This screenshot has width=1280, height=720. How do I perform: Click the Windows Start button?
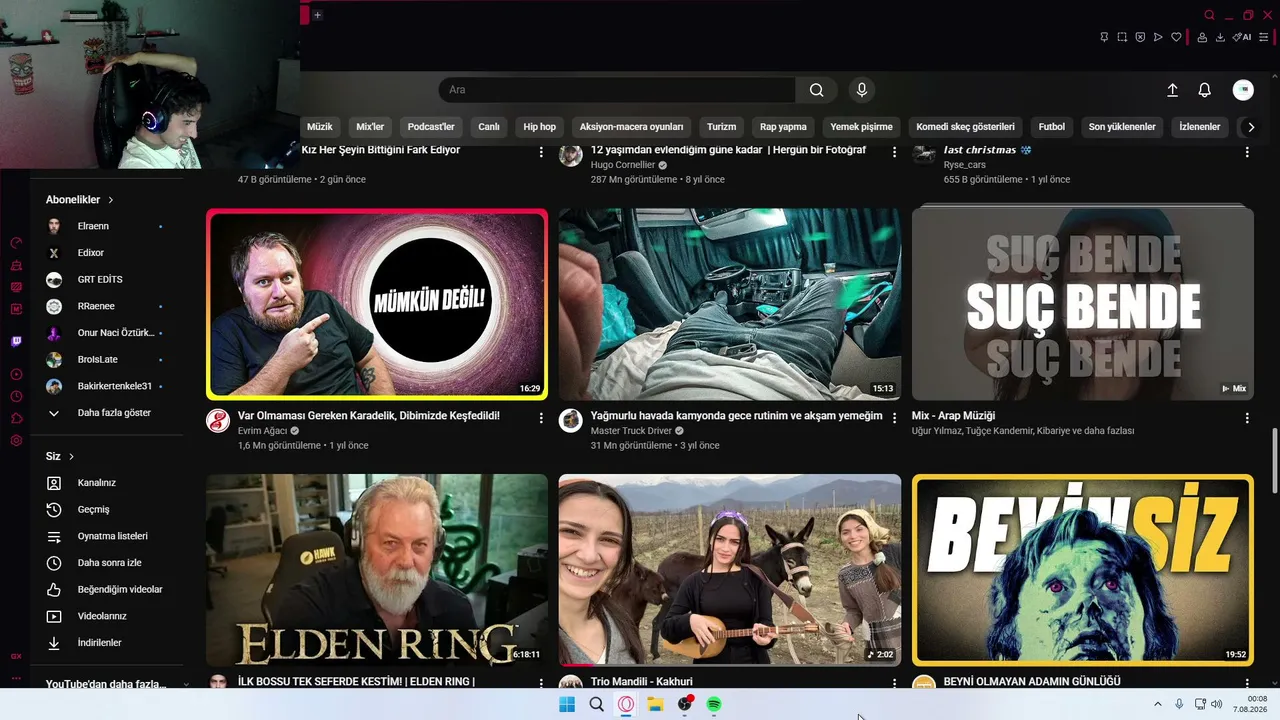[567, 704]
